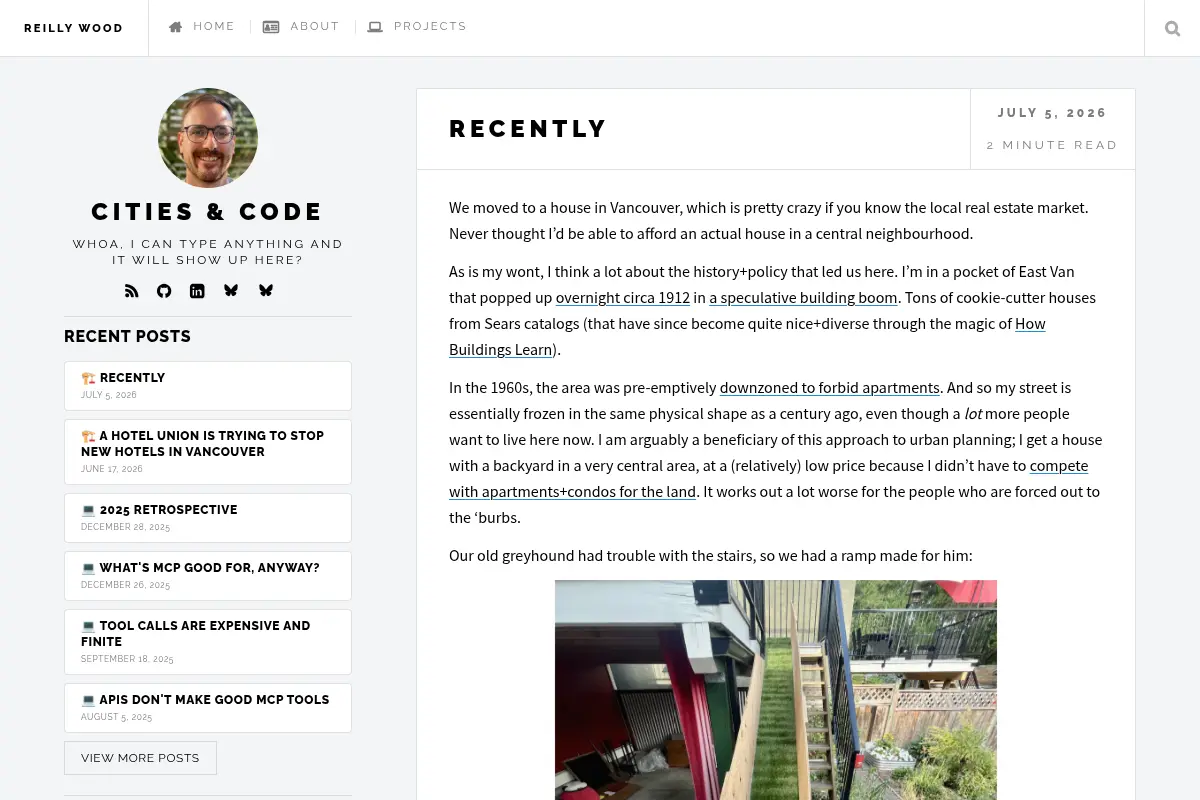Click the laptop icon beside Projects
The image size is (1200, 800).
tap(375, 27)
